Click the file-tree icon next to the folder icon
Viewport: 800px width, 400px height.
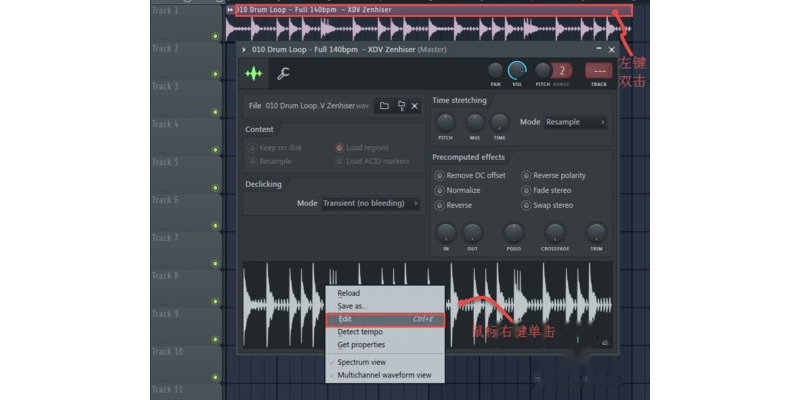click(401, 106)
